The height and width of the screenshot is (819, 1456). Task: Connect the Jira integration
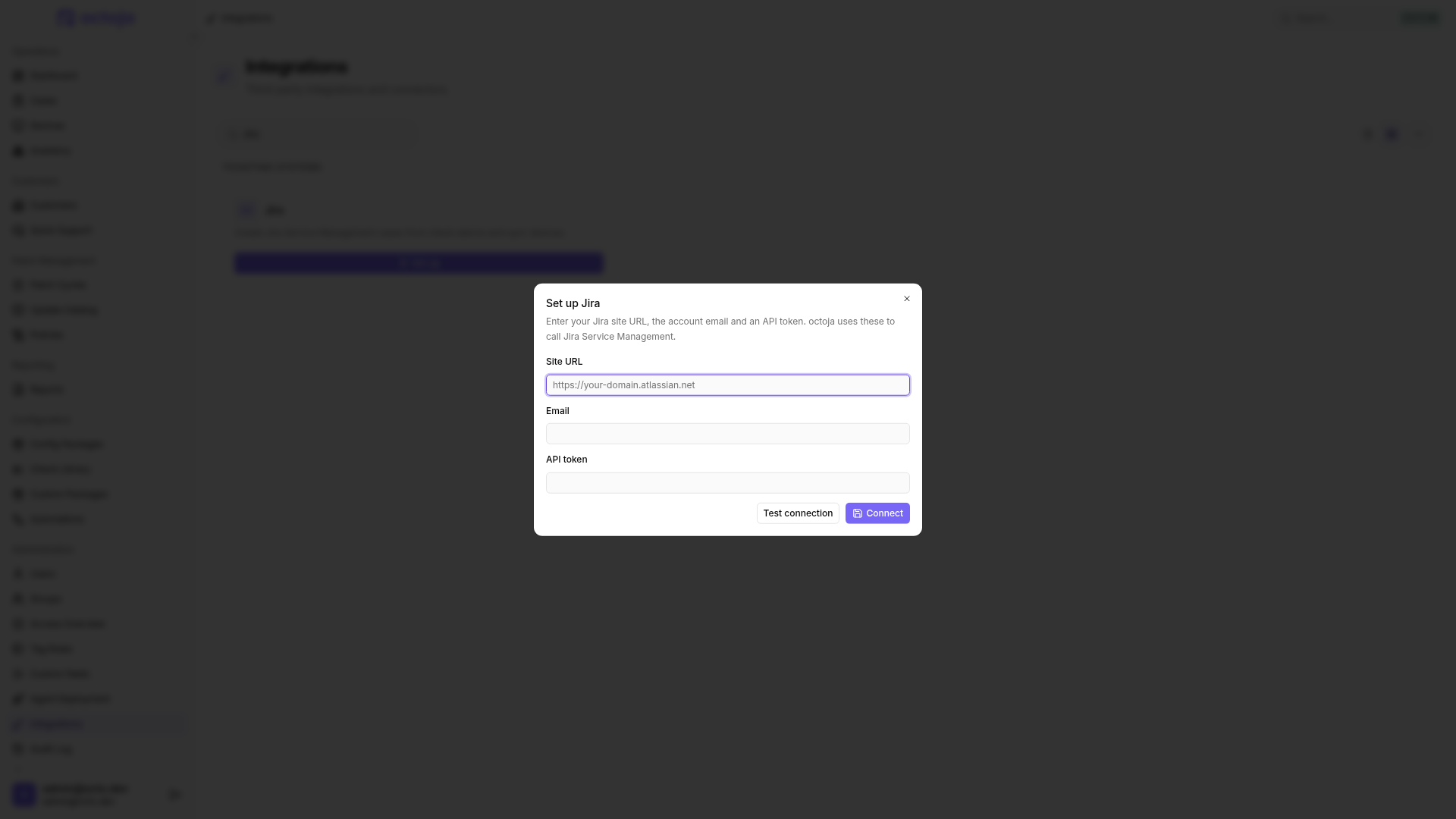(x=877, y=513)
